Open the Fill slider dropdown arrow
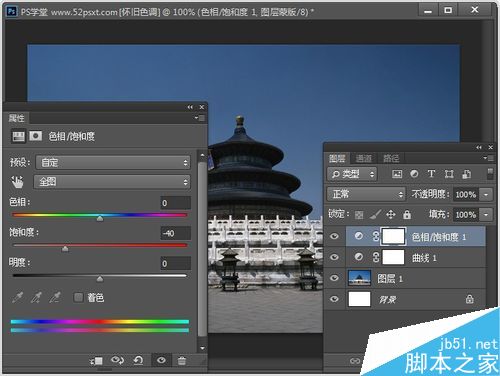Viewport: 500px width, 376px height. [486, 215]
